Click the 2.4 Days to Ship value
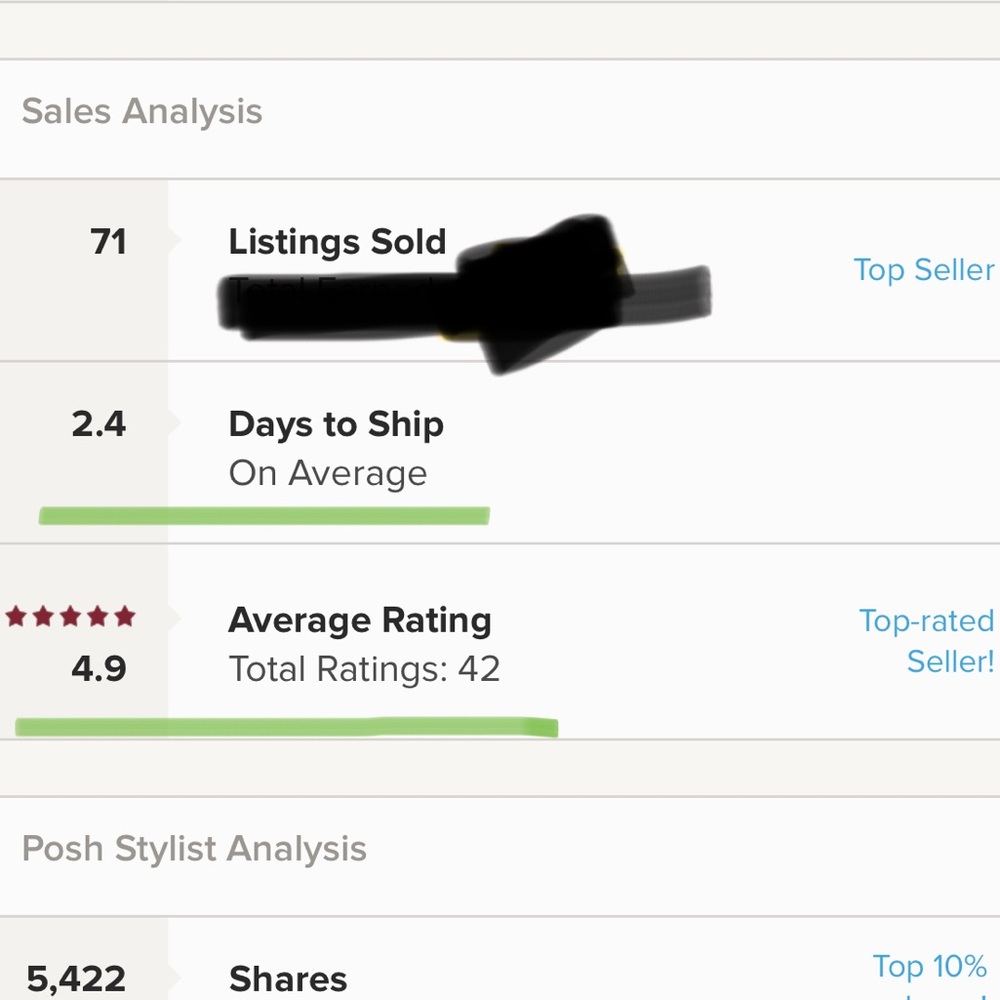 [x=98, y=424]
